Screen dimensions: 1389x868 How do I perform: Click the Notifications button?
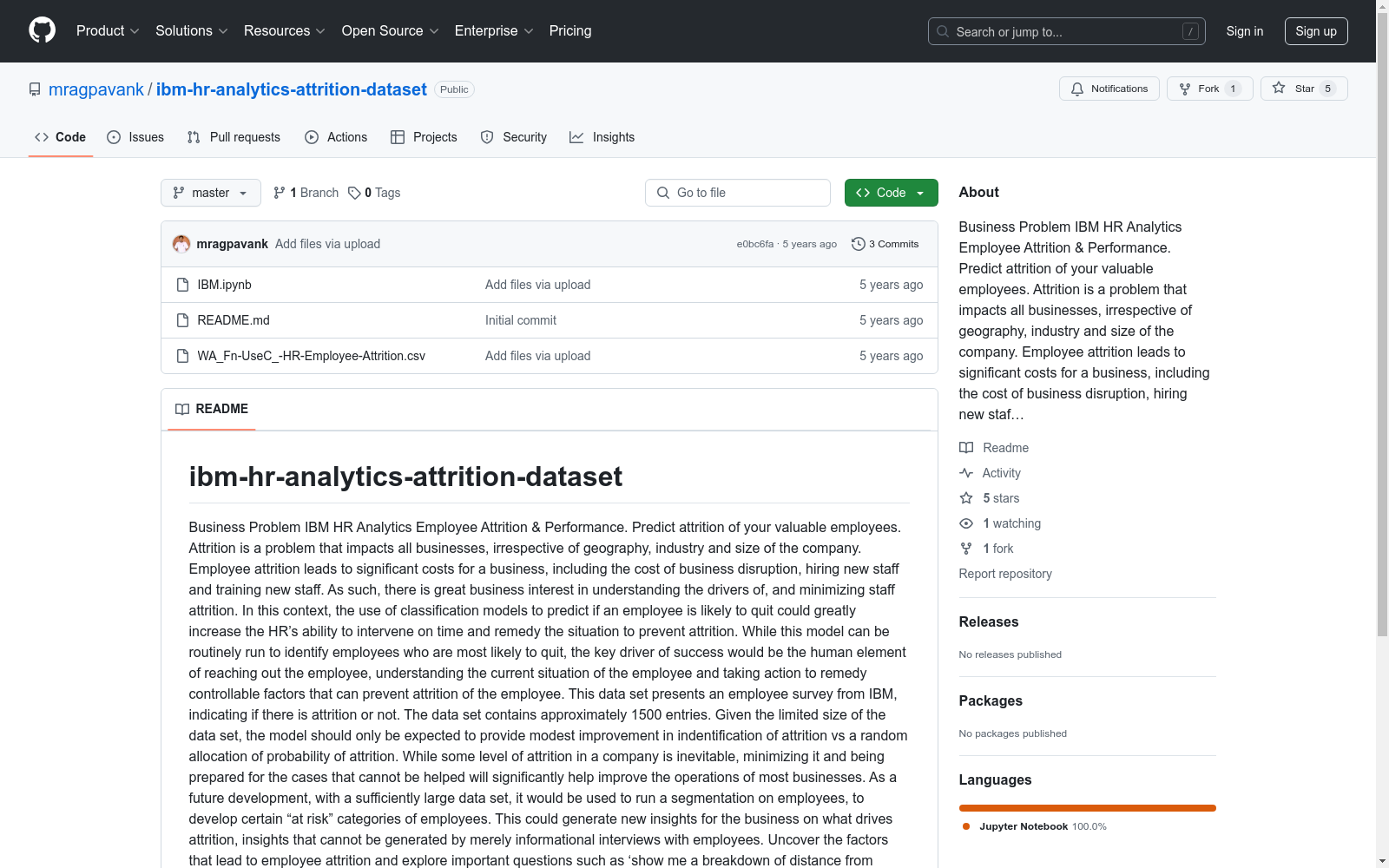(1109, 89)
